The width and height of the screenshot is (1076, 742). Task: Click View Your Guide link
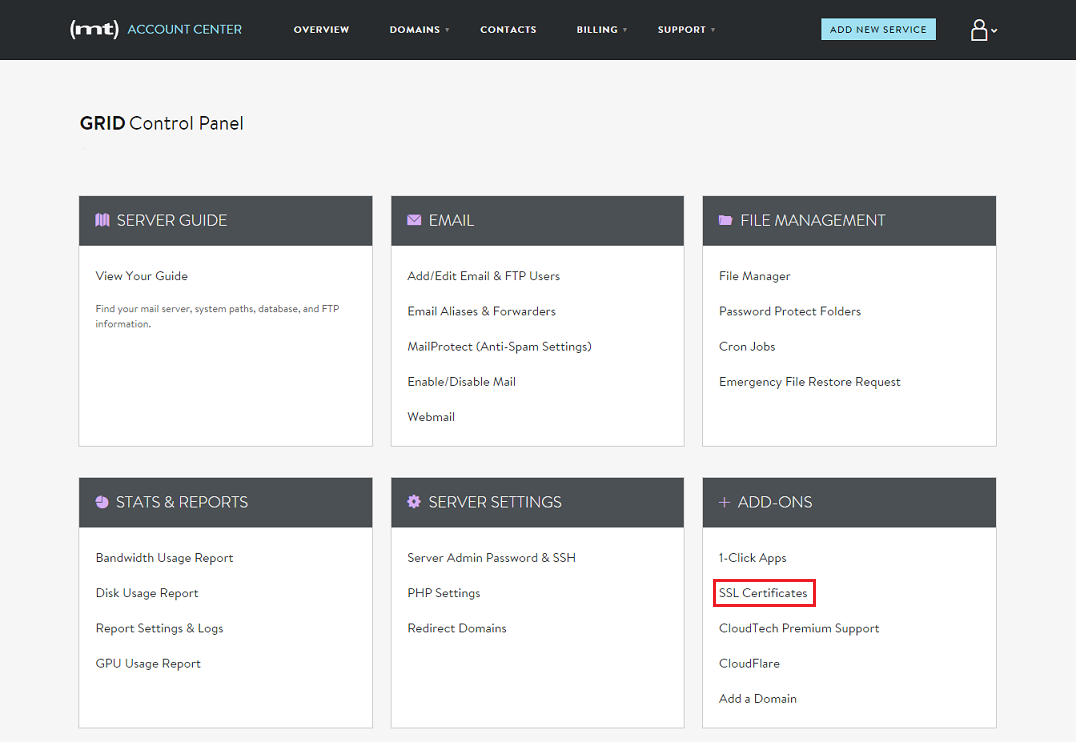click(x=141, y=276)
